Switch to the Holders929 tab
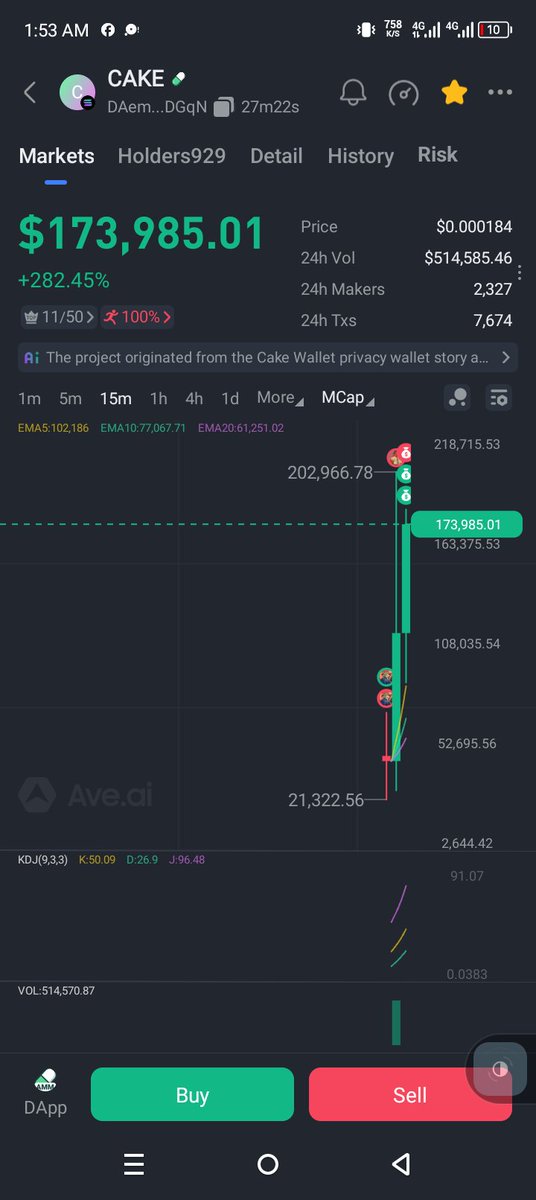 171,156
